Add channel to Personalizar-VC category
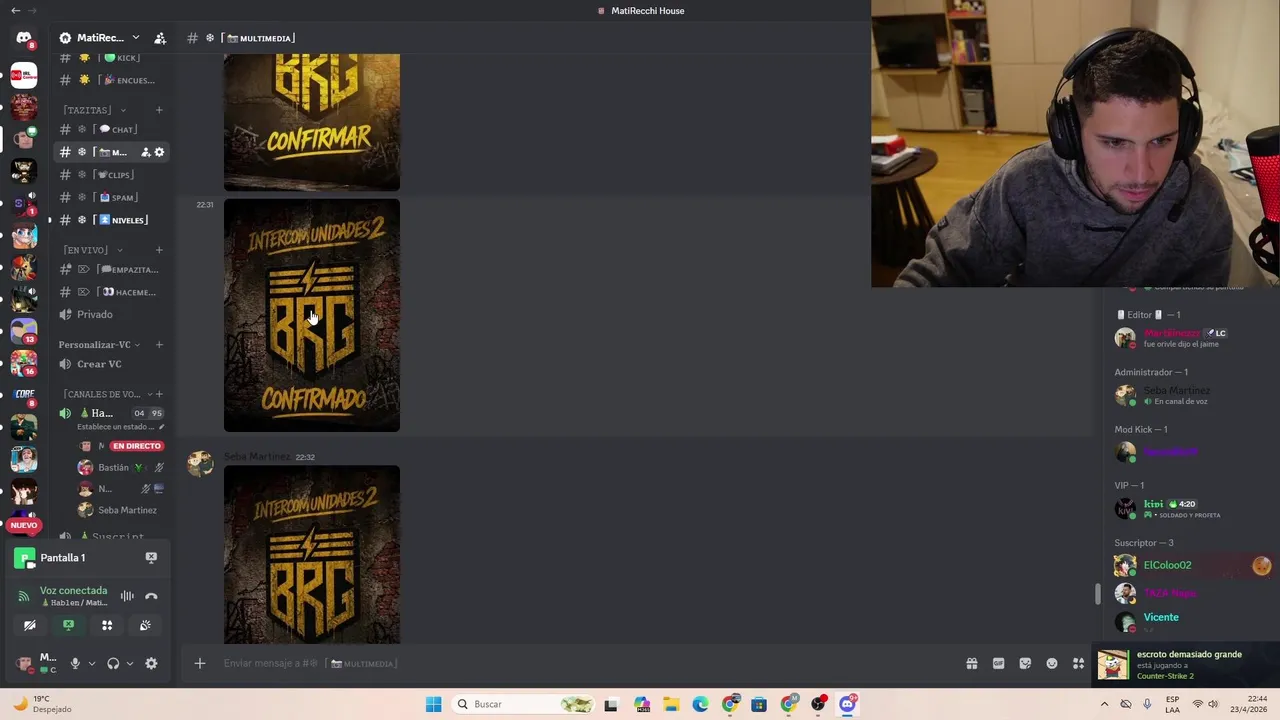Viewport: 1280px width, 720px height. point(159,345)
